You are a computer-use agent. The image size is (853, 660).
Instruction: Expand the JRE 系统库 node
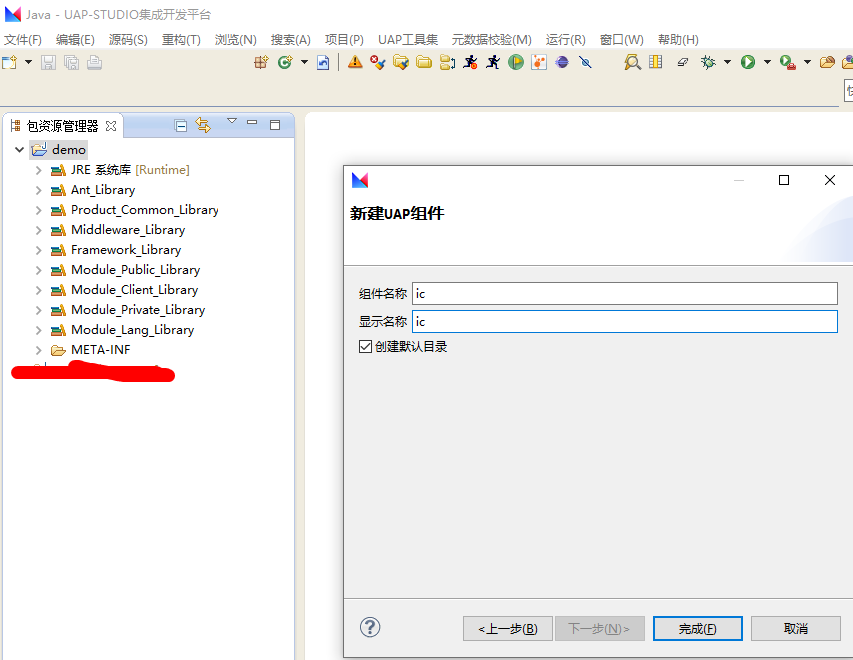point(38,170)
